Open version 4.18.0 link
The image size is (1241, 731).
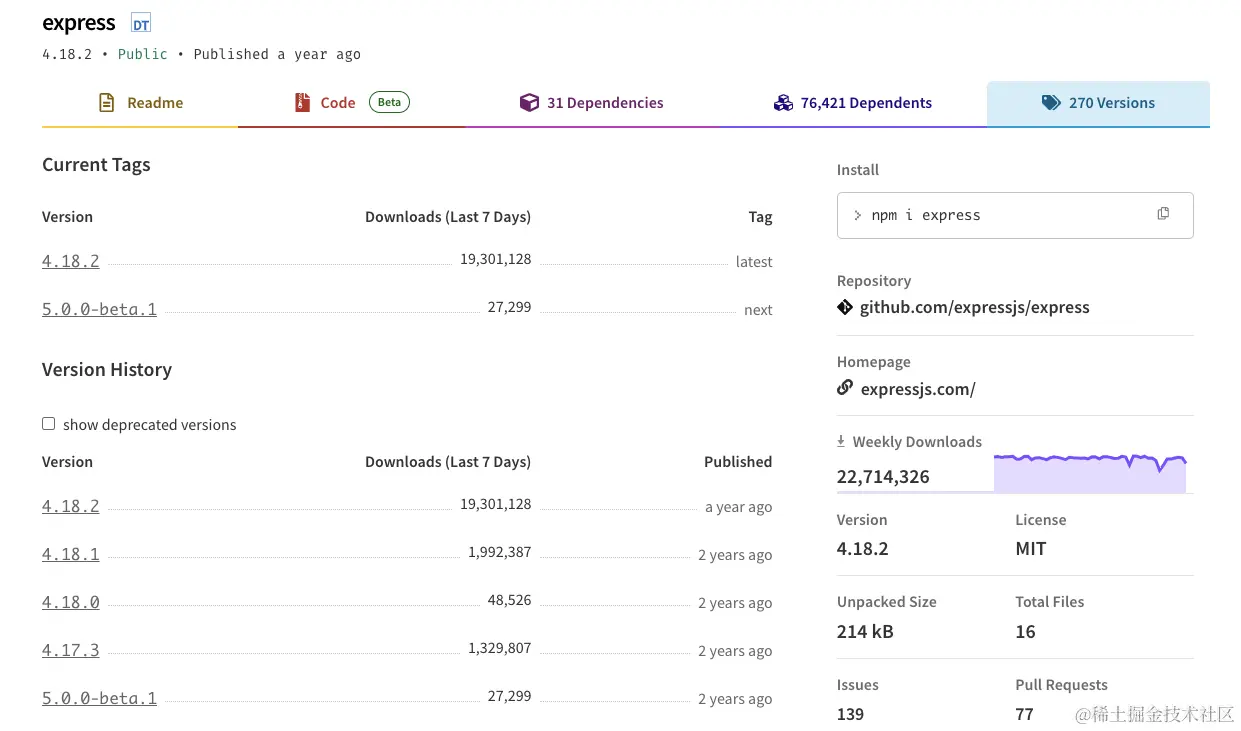click(71, 603)
